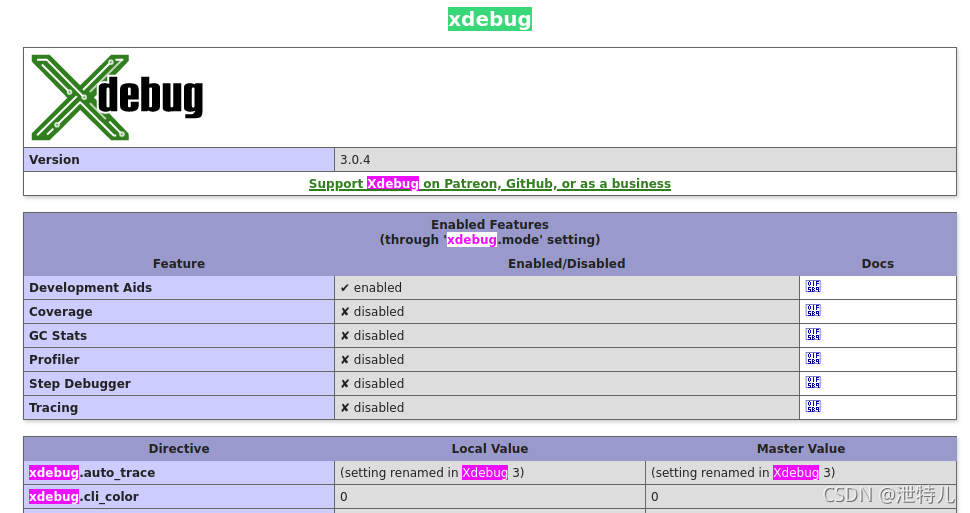
Task: Open docs icon for Development Aids
Action: [813, 287]
